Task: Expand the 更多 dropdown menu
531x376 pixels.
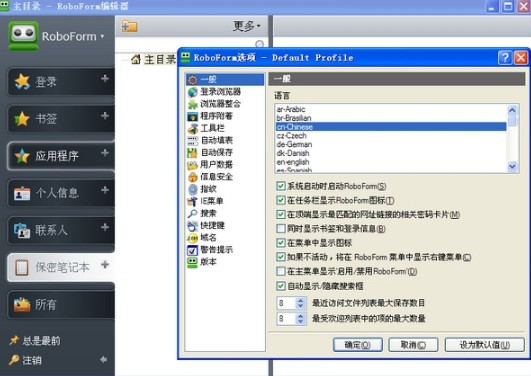Action: [x=247, y=26]
